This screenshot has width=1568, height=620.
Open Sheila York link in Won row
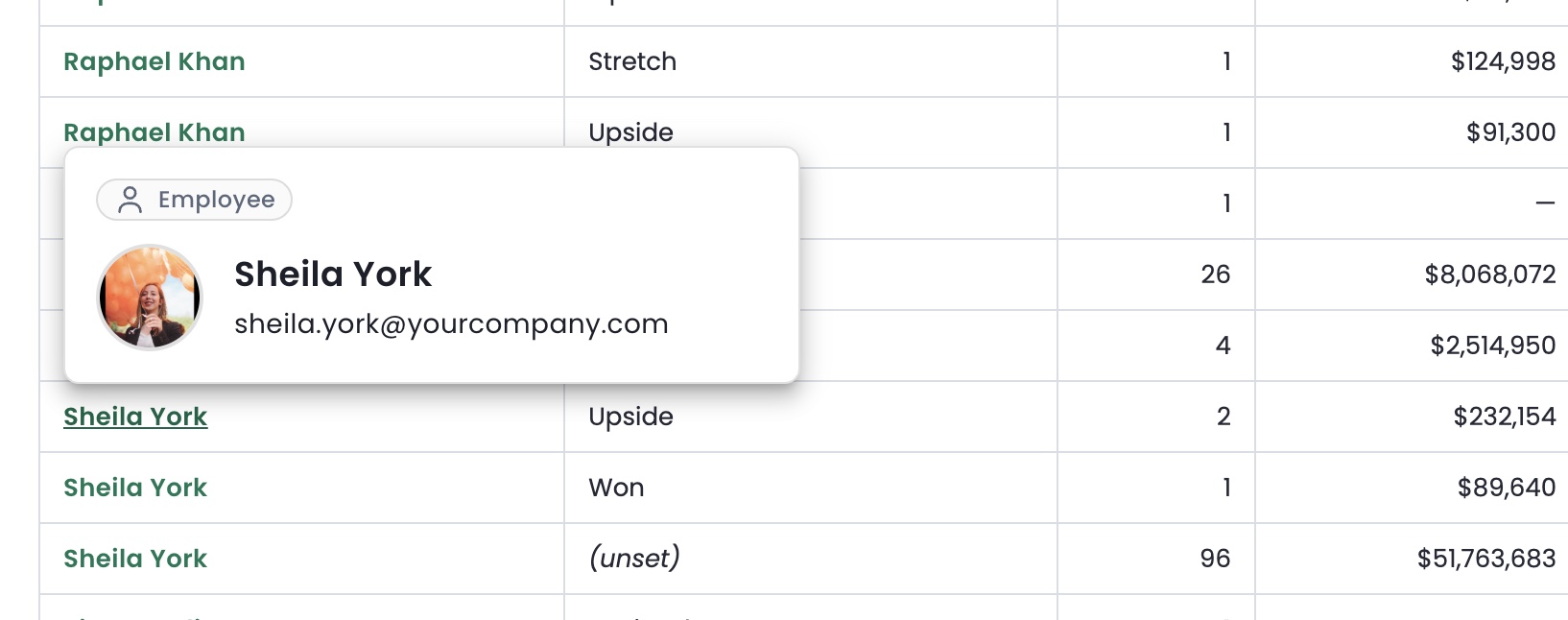click(135, 488)
